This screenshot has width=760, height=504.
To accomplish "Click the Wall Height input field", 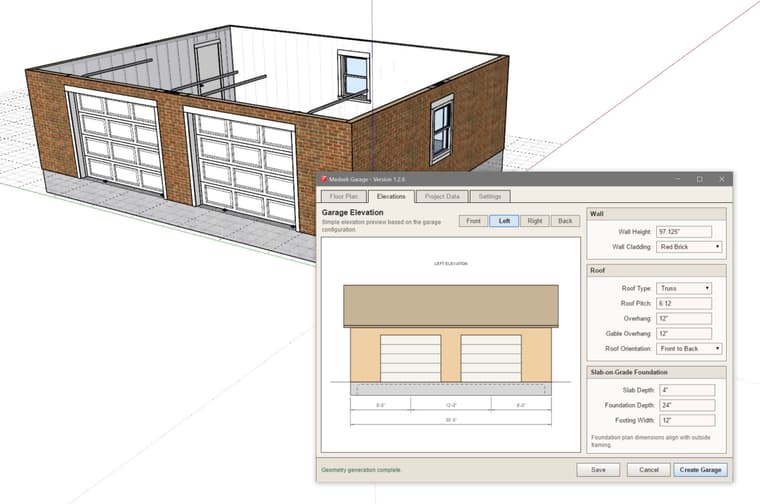I will tap(684, 232).
